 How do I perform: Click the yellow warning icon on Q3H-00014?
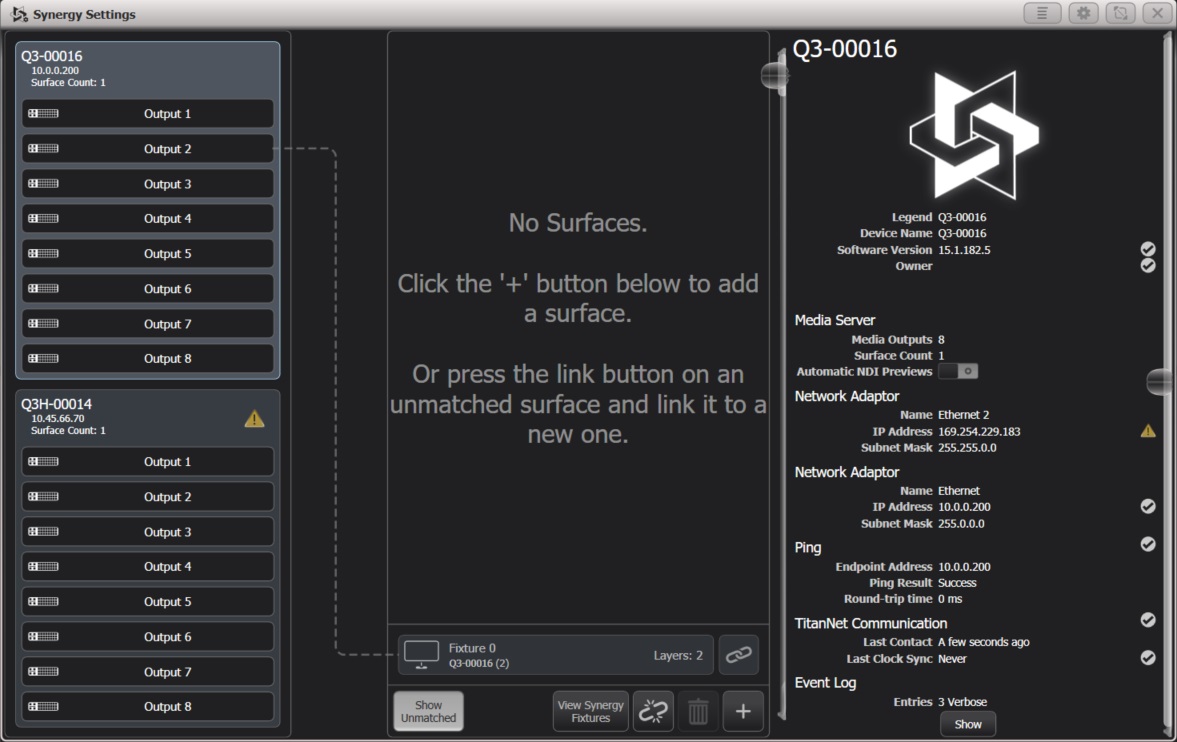[x=254, y=419]
